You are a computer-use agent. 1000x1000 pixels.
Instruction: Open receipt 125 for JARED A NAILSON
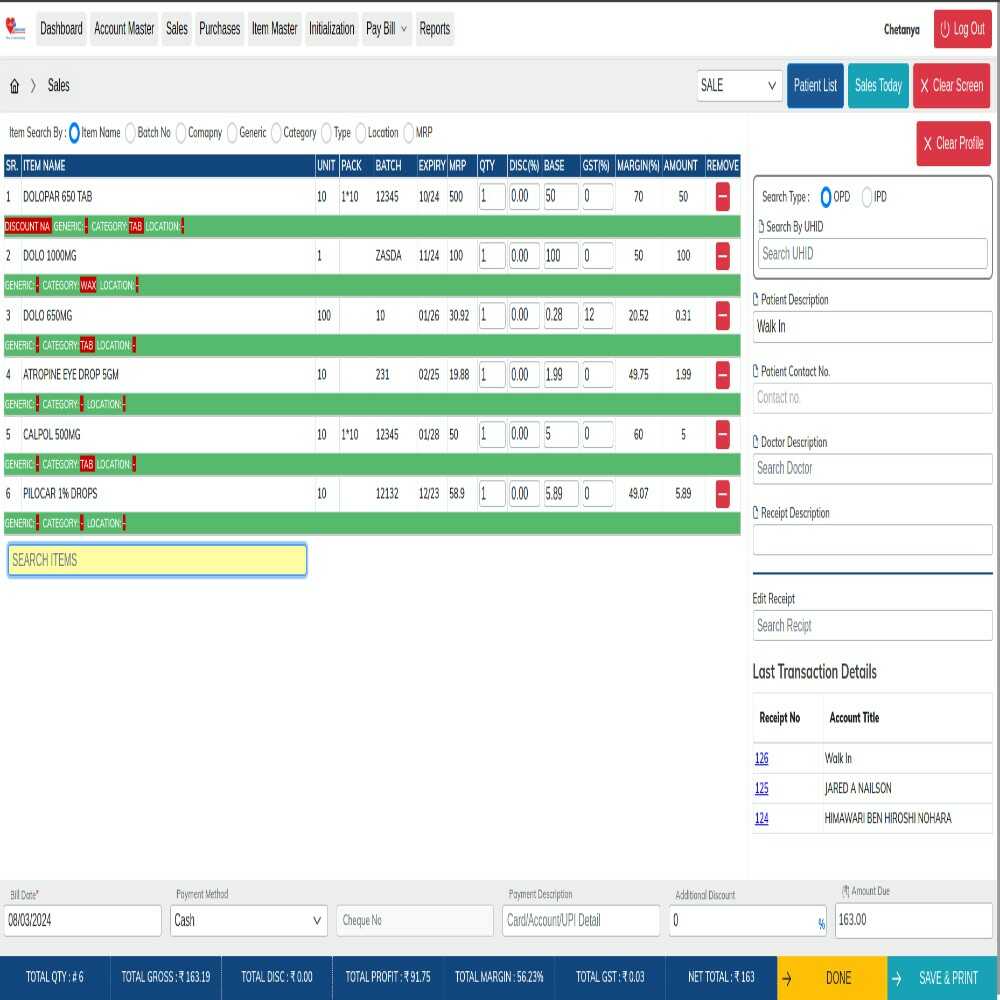point(761,788)
